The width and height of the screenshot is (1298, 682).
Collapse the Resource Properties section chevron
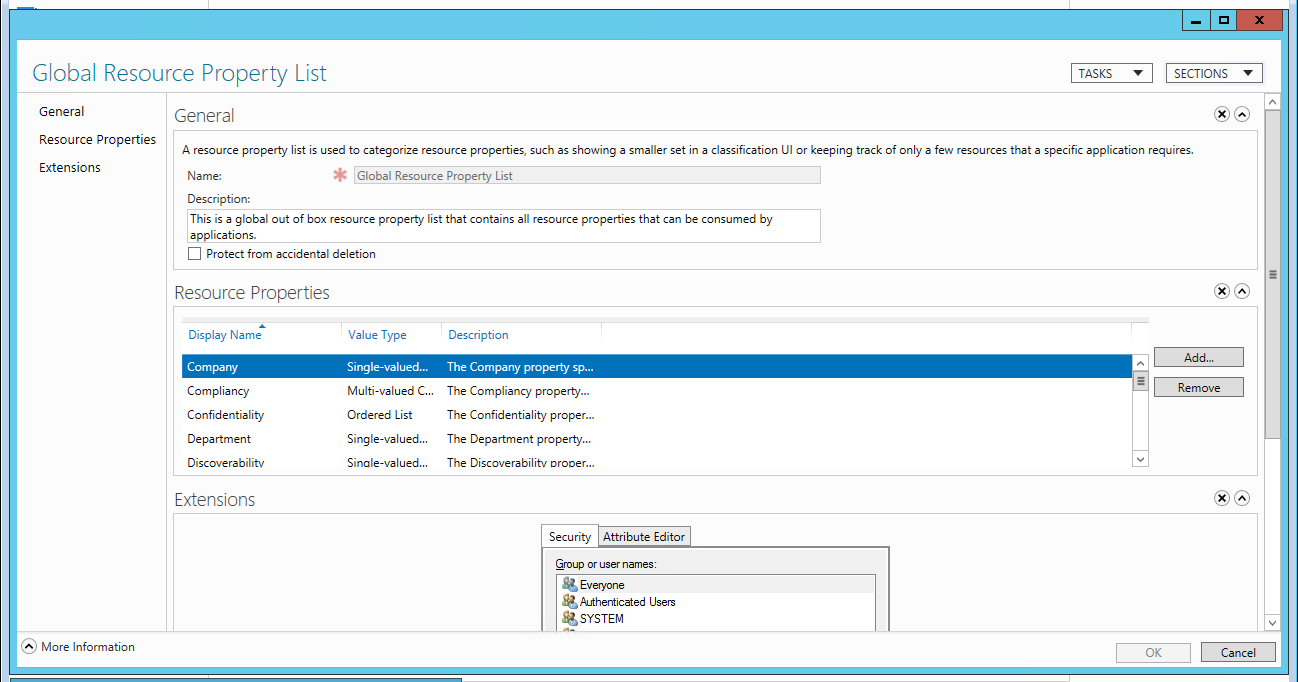[x=1242, y=292]
